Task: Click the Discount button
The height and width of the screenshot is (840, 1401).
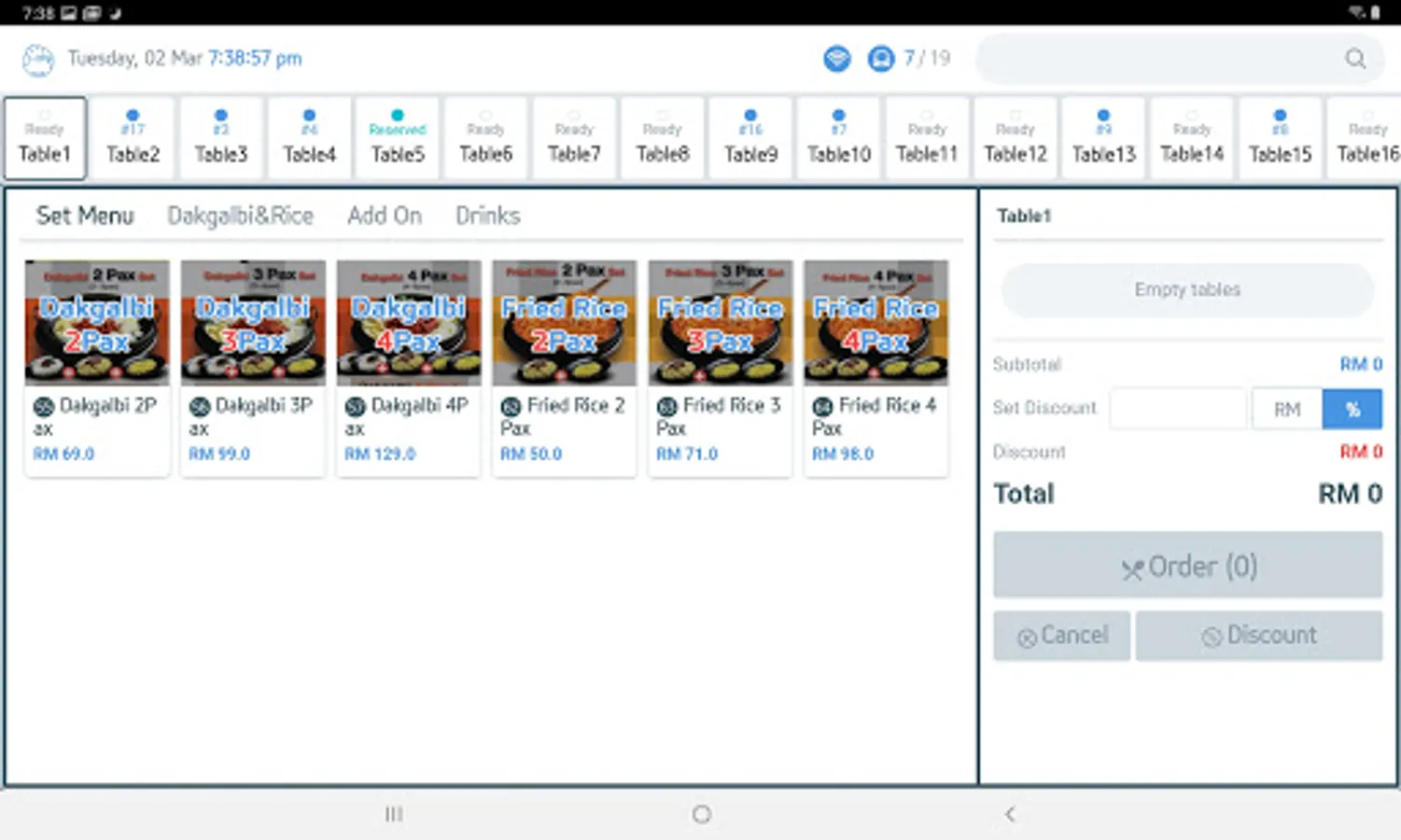Action: (1259, 636)
